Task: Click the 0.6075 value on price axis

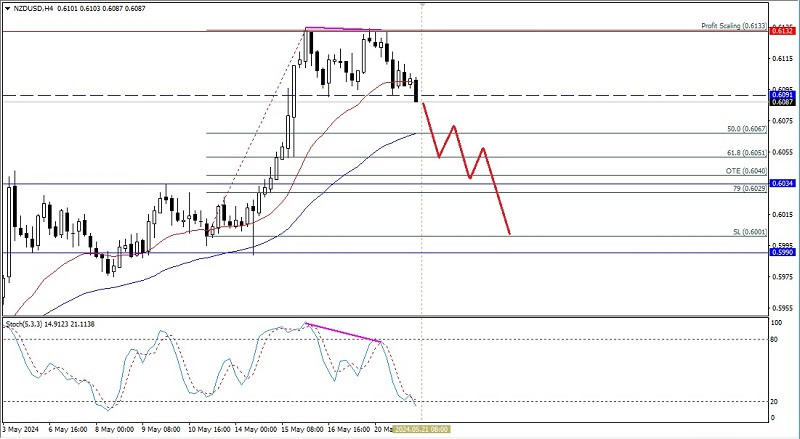Action: click(x=782, y=121)
